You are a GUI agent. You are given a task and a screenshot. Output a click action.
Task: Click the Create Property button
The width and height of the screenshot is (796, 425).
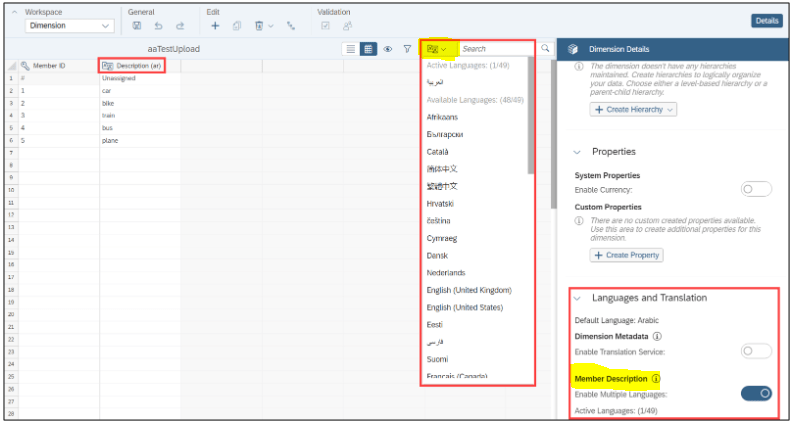pos(627,255)
